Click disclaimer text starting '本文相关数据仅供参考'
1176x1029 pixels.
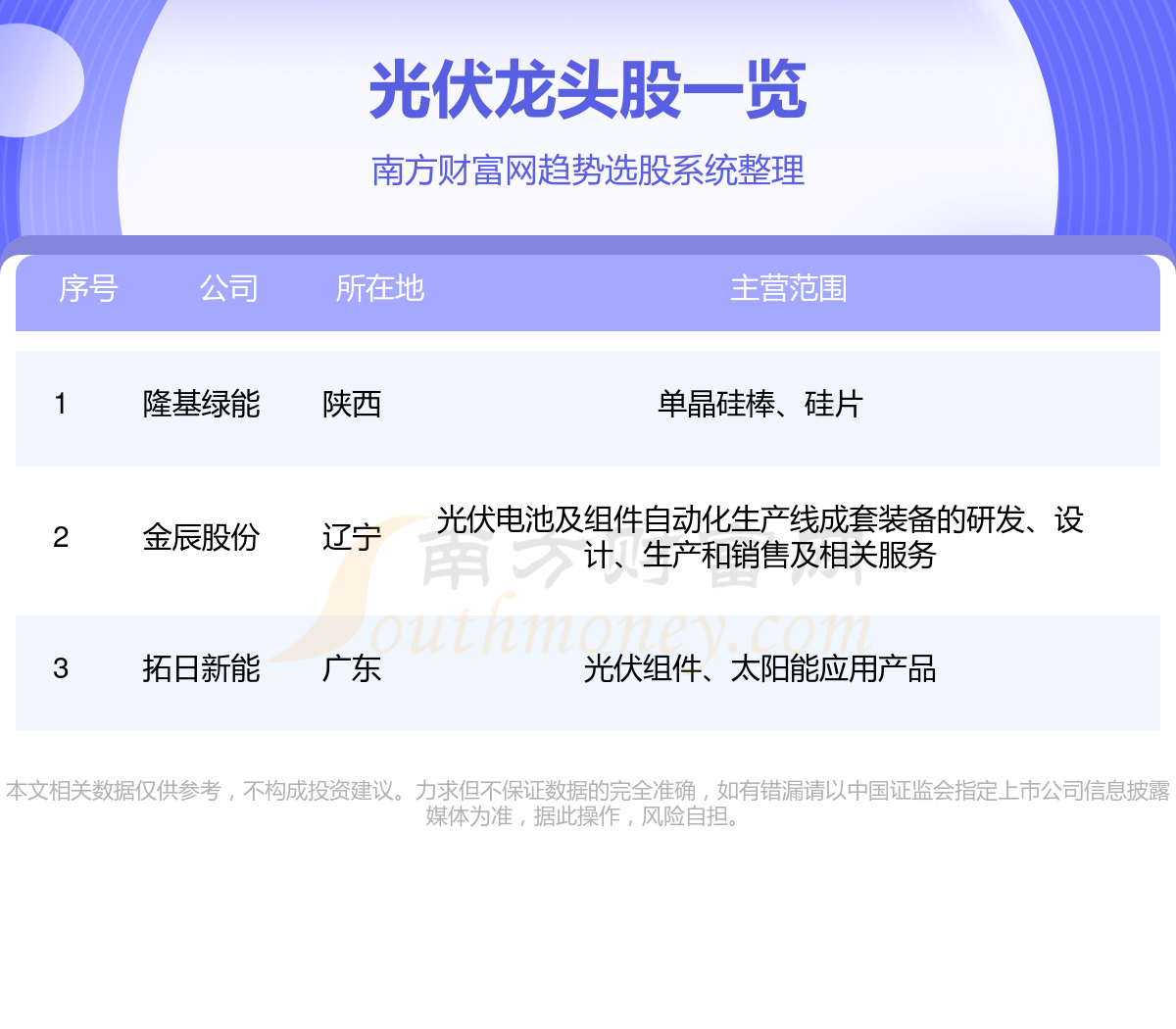click(588, 804)
